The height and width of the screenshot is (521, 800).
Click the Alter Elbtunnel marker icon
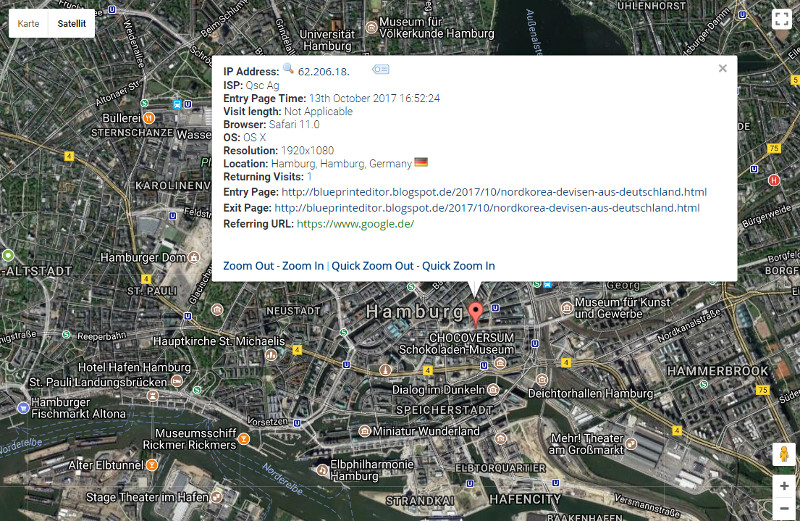(152, 465)
